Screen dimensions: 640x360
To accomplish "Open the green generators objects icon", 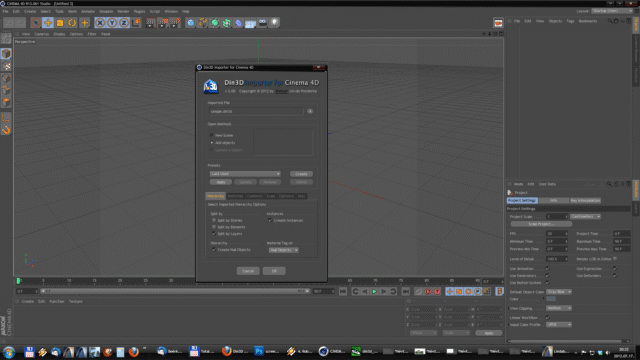I will click(x=215, y=23).
